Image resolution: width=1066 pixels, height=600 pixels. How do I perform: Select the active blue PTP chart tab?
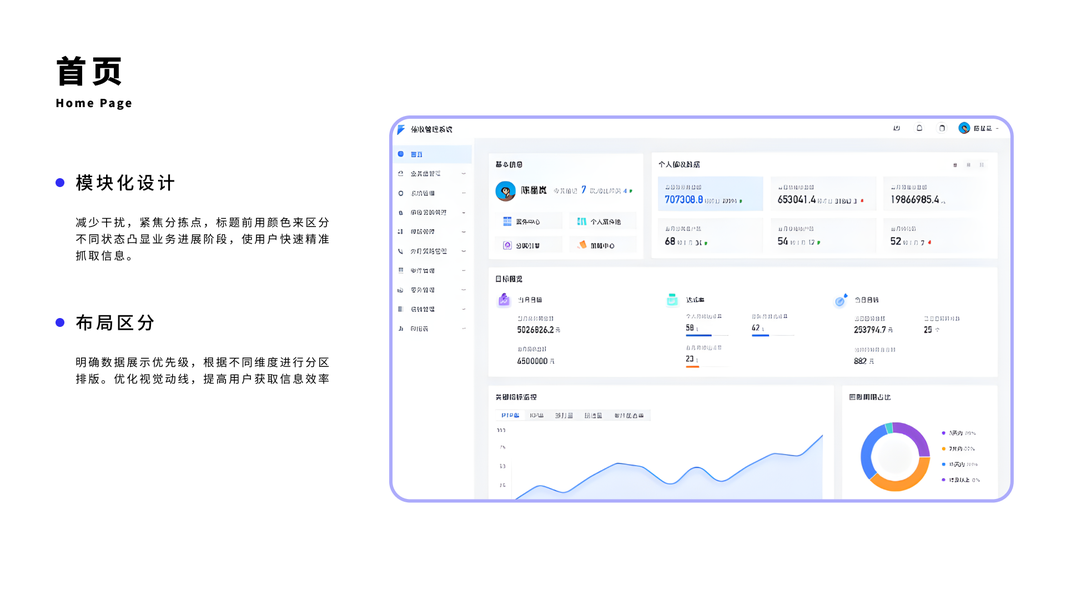click(510, 415)
